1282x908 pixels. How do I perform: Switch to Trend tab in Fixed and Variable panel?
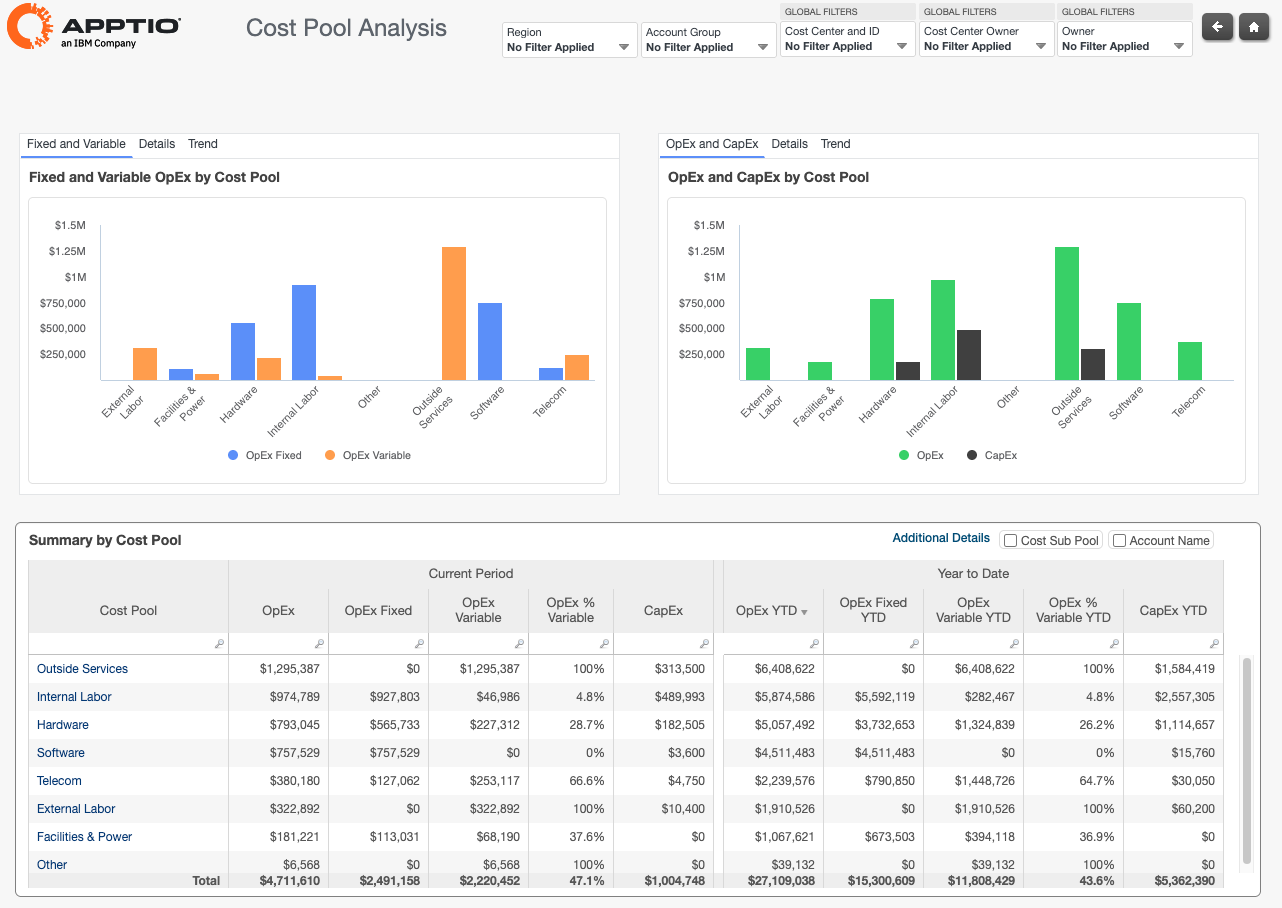coord(203,144)
